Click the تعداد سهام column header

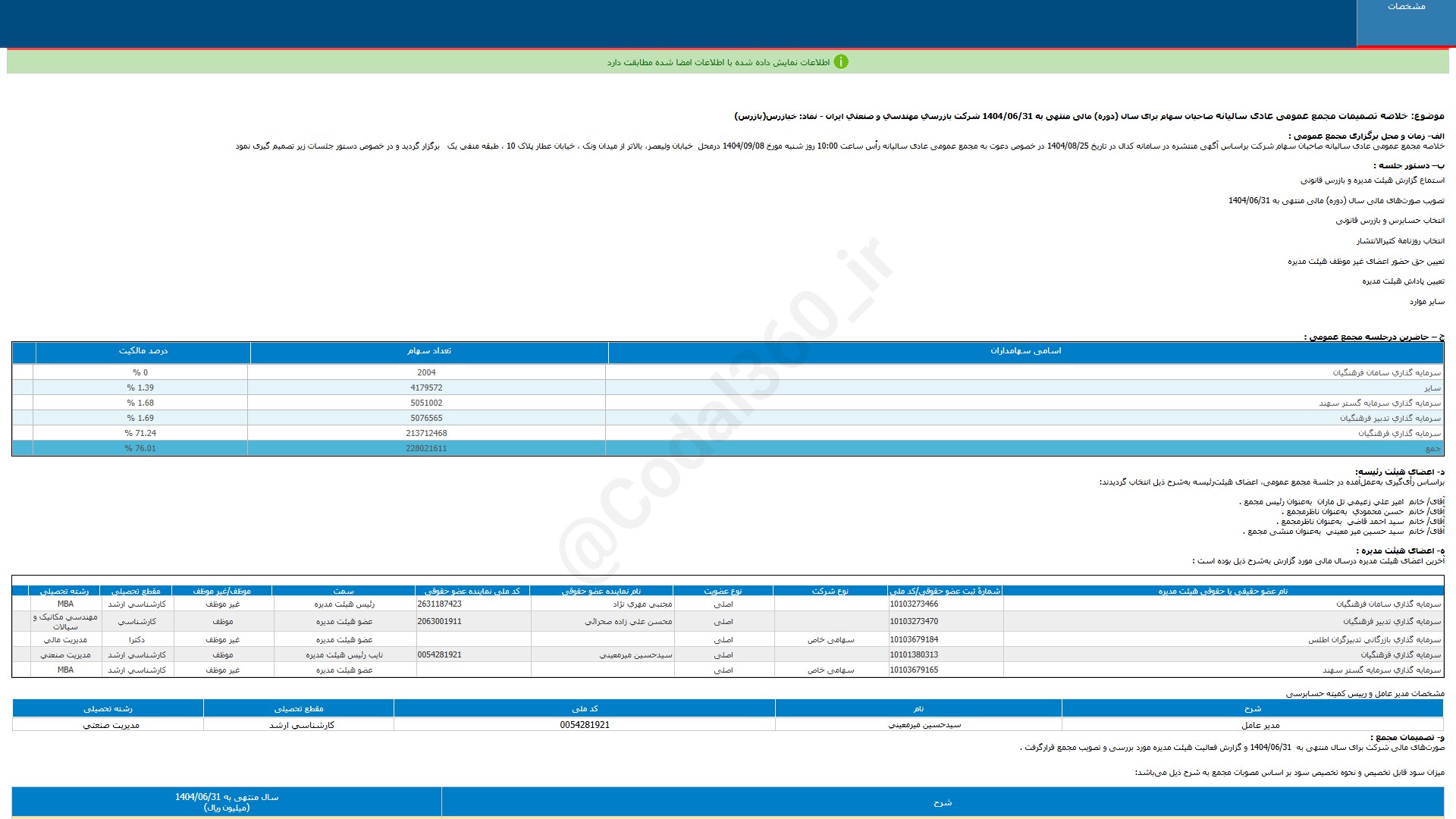point(428,351)
